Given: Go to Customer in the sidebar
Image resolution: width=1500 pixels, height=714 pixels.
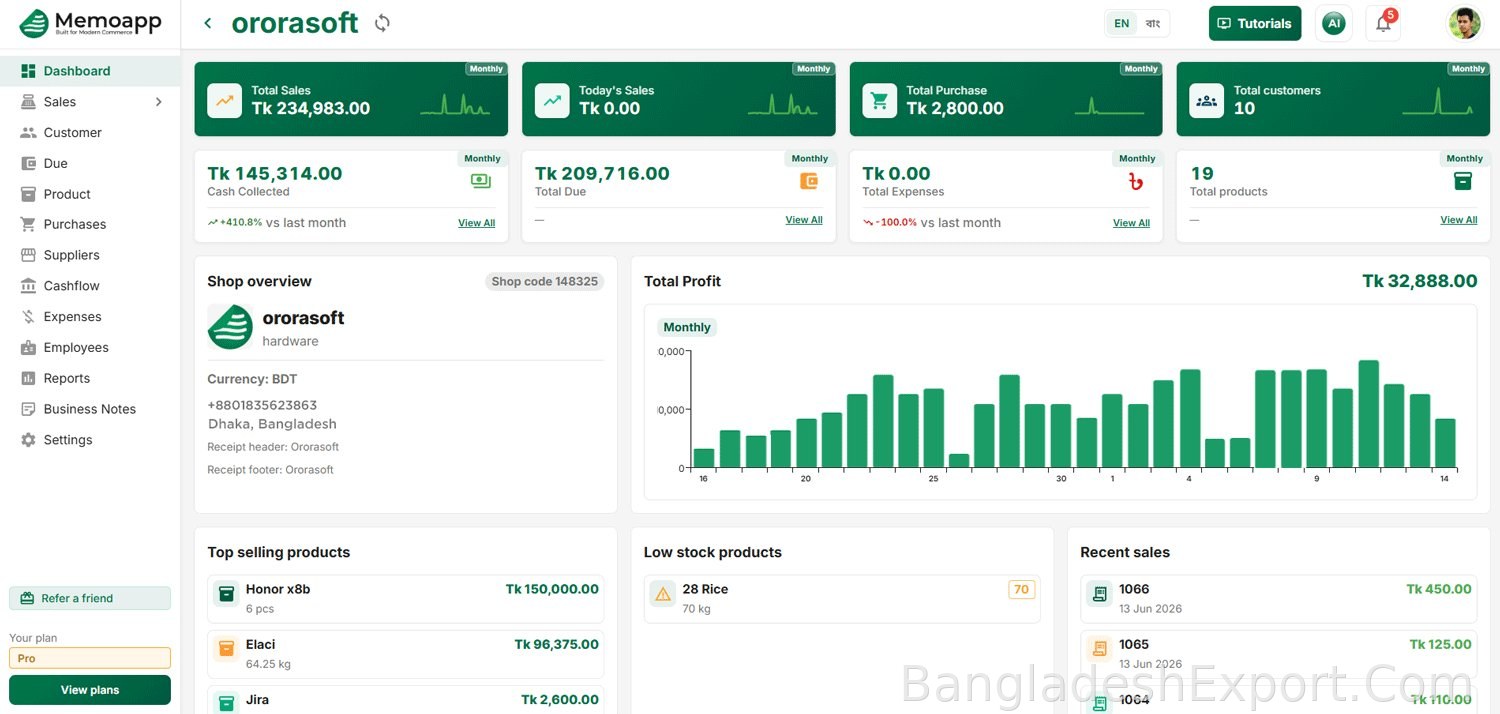Looking at the screenshot, I should [90, 133].
